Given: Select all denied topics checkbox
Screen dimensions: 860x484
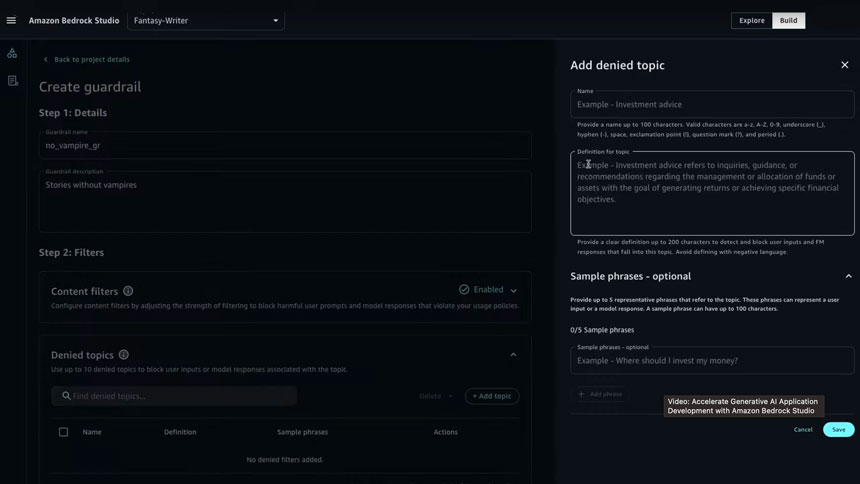Looking at the screenshot, I should pos(64,432).
